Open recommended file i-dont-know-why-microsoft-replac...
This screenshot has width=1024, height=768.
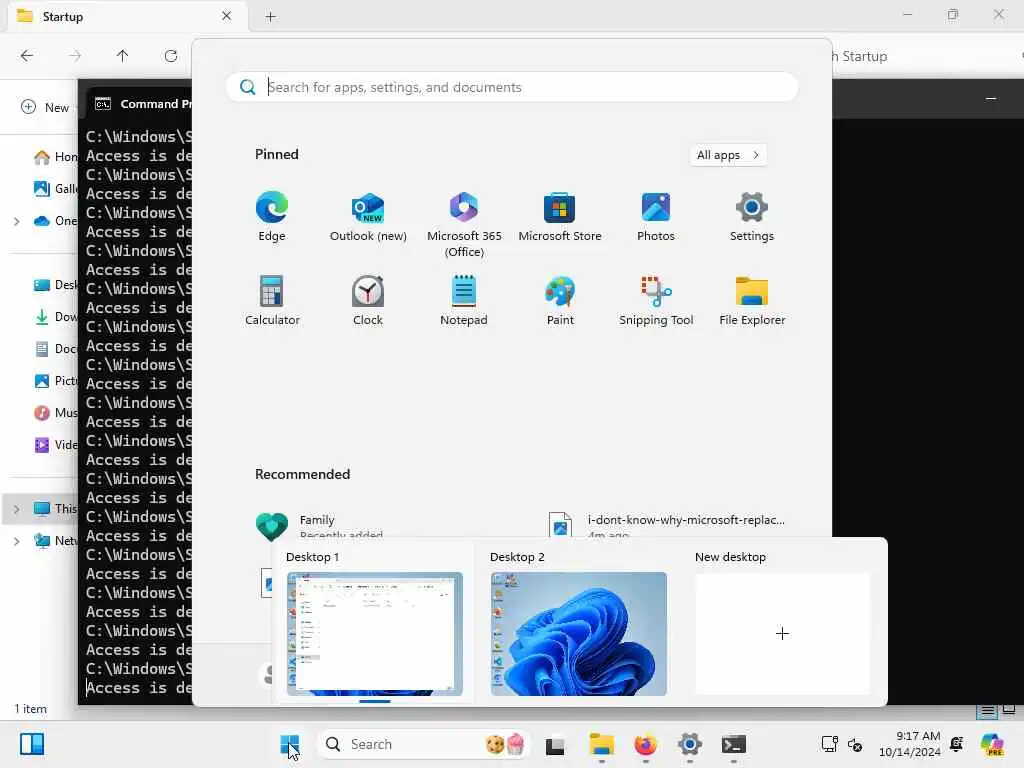pyautogui.click(x=669, y=524)
